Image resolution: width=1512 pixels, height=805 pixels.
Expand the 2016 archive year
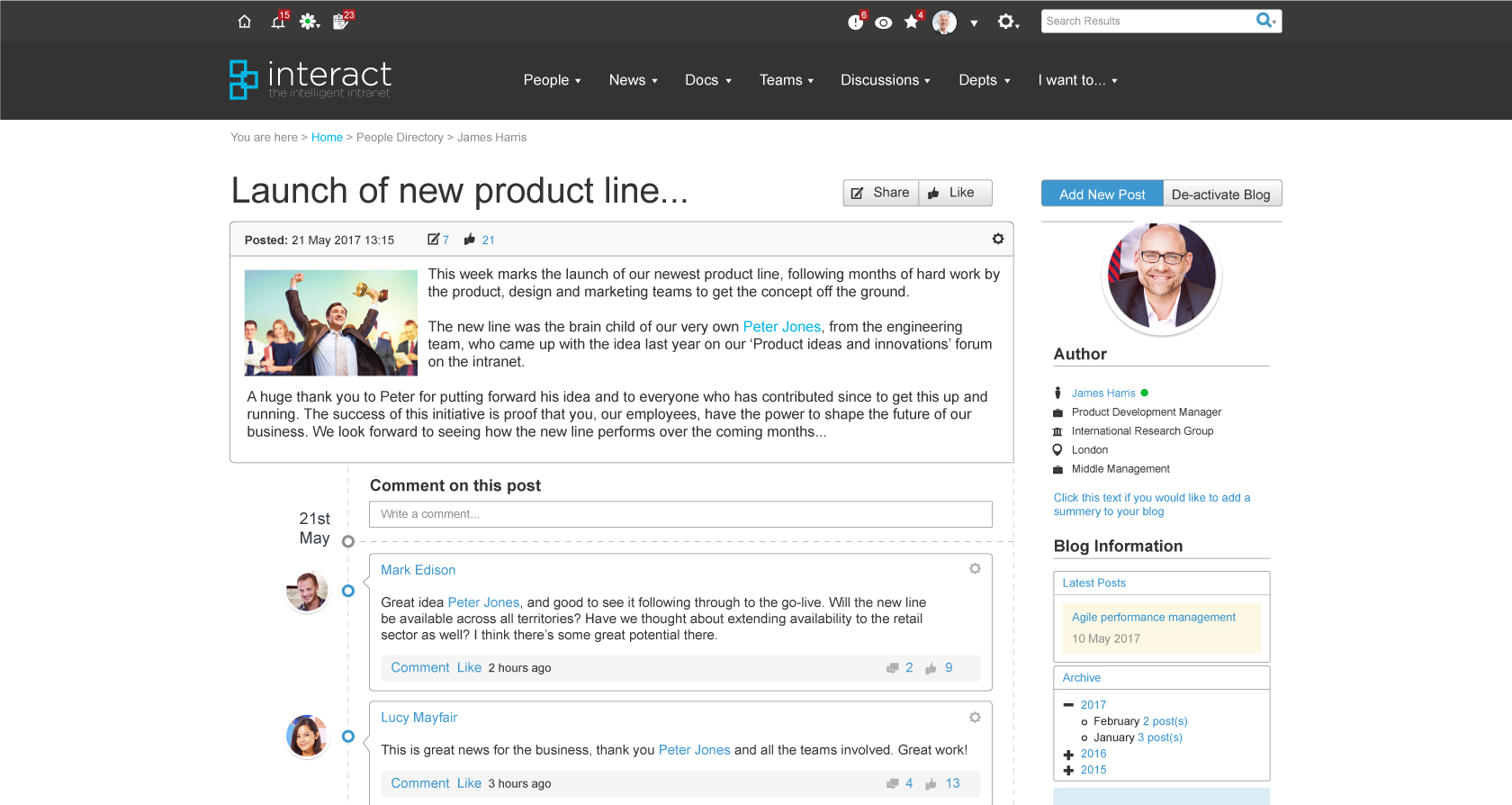1068,755
